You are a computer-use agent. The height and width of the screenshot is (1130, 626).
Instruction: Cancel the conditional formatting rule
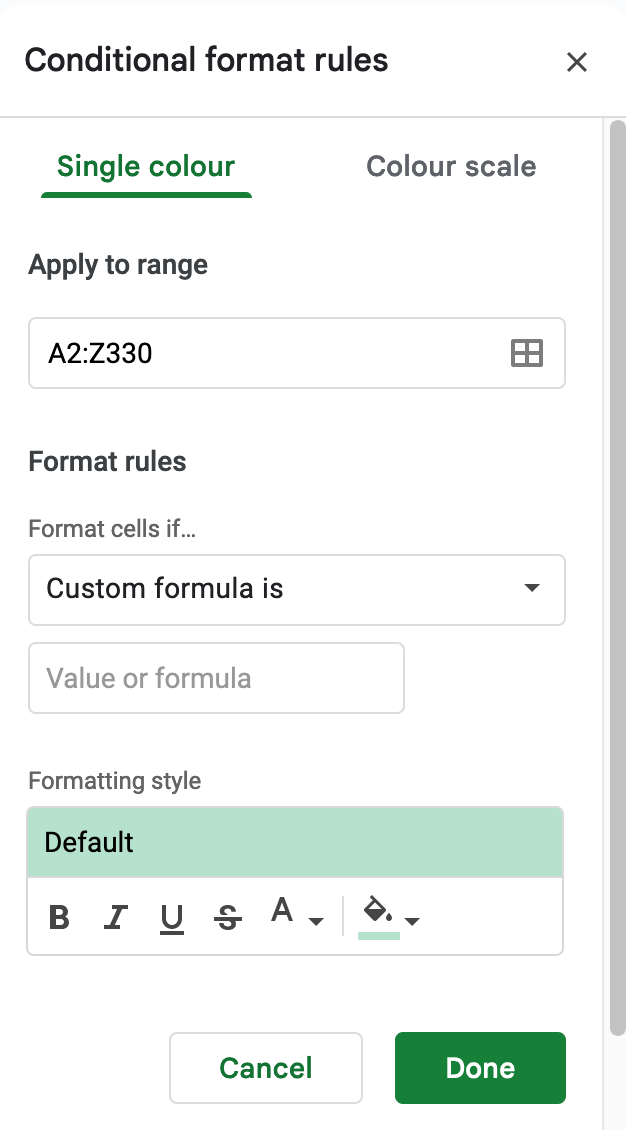[265, 1067]
